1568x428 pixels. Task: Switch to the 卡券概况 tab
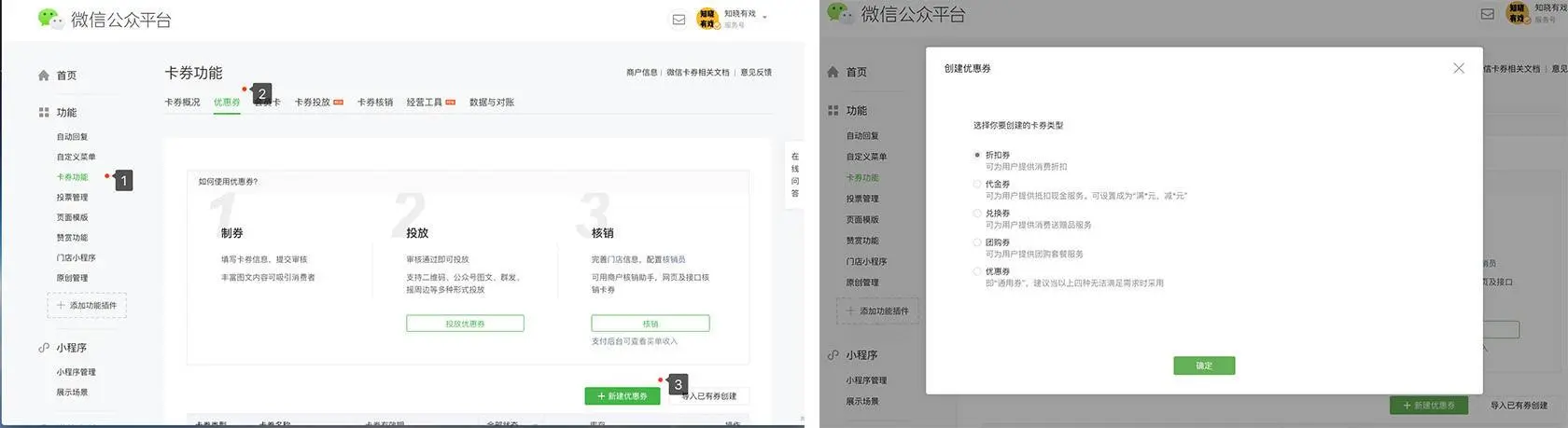(x=182, y=103)
